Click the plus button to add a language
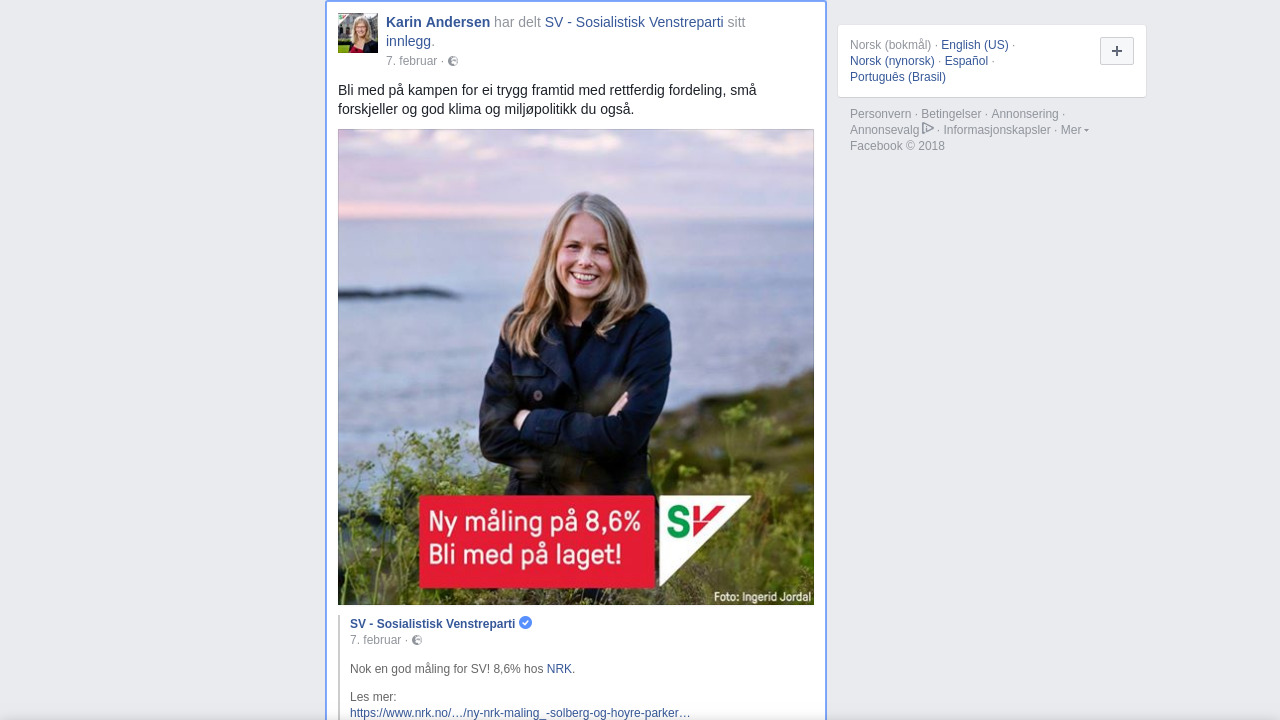This screenshot has height=720, width=1280. [x=1117, y=51]
